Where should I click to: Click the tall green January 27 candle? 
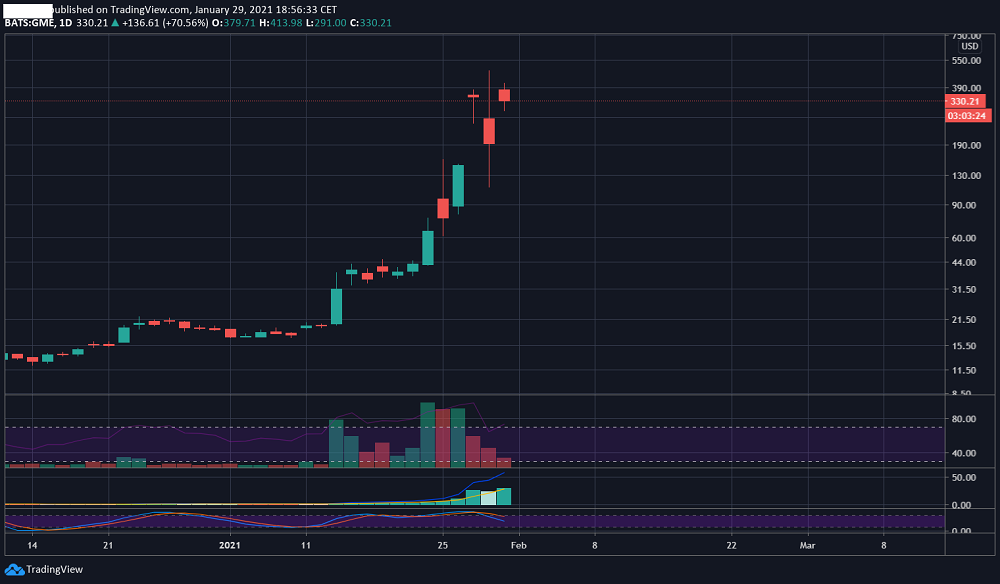click(x=458, y=186)
